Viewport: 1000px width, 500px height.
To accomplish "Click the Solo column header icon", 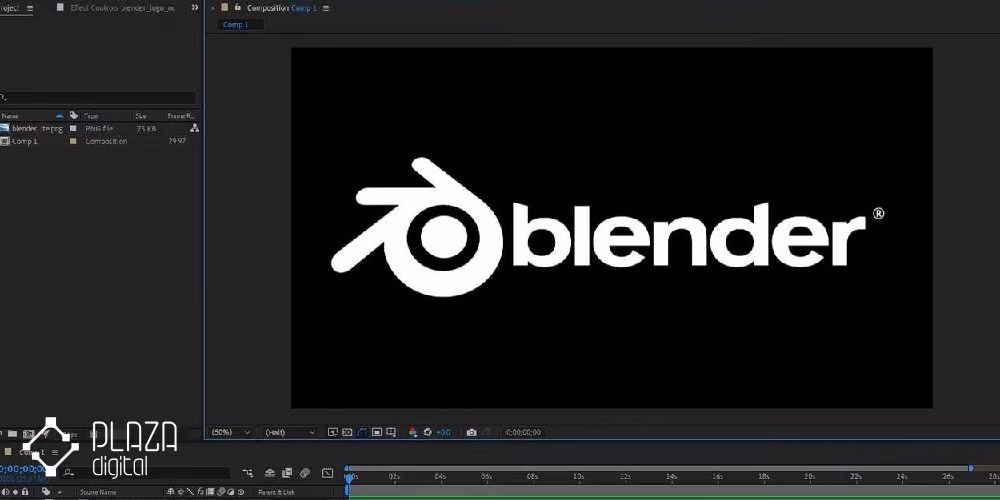I will [15, 492].
